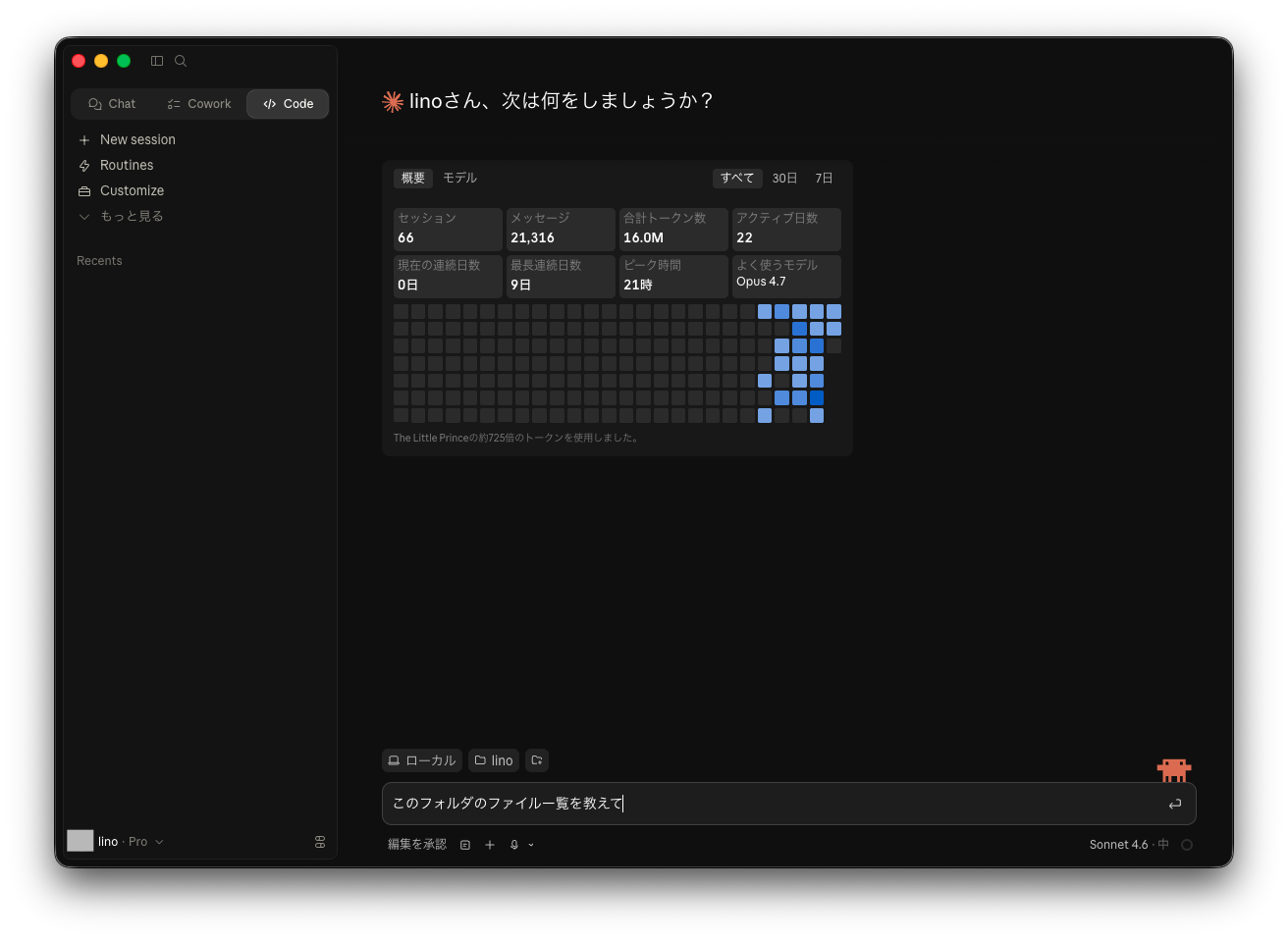The image size is (1288, 940).
Task: Click the circle indicator beside Sonnet 4.6
Action: click(1187, 845)
